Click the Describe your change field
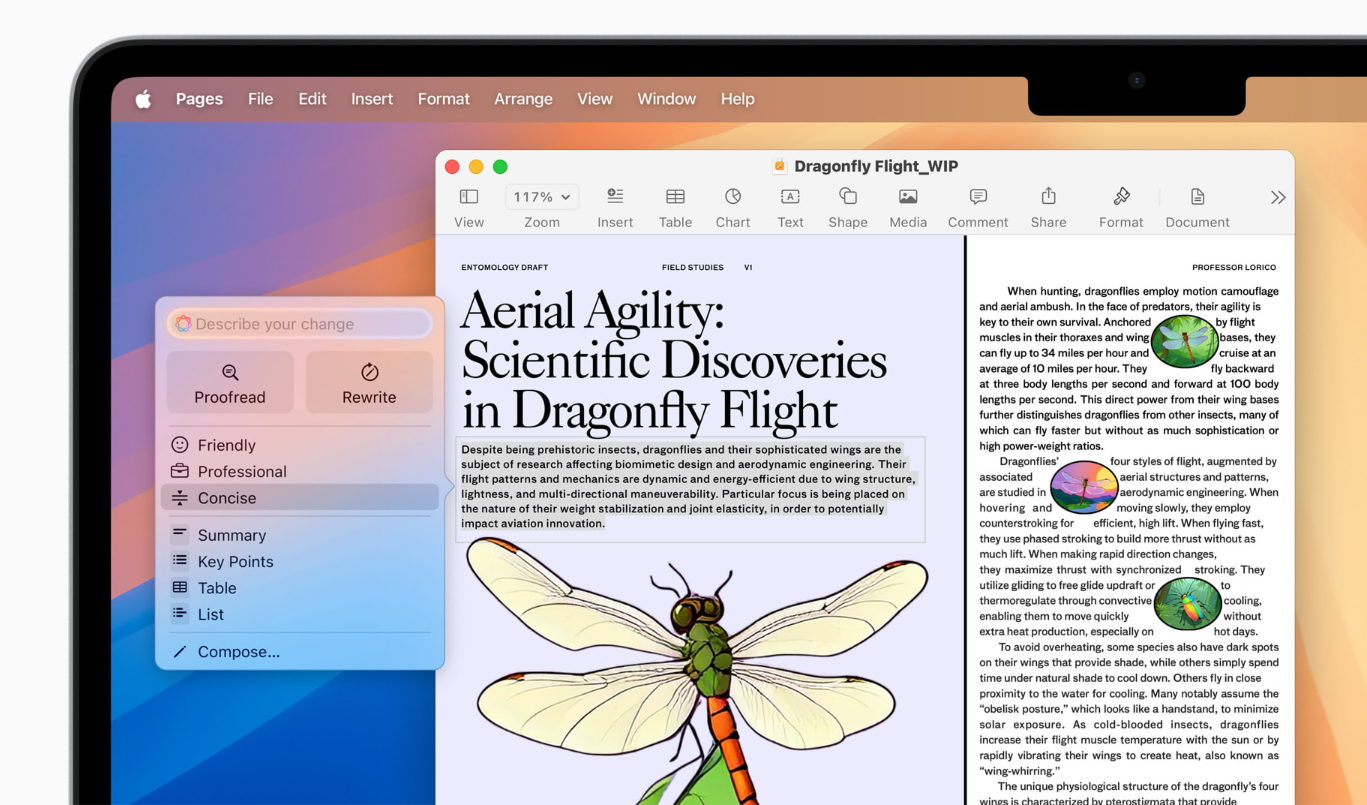1367x805 pixels. pos(300,324)
